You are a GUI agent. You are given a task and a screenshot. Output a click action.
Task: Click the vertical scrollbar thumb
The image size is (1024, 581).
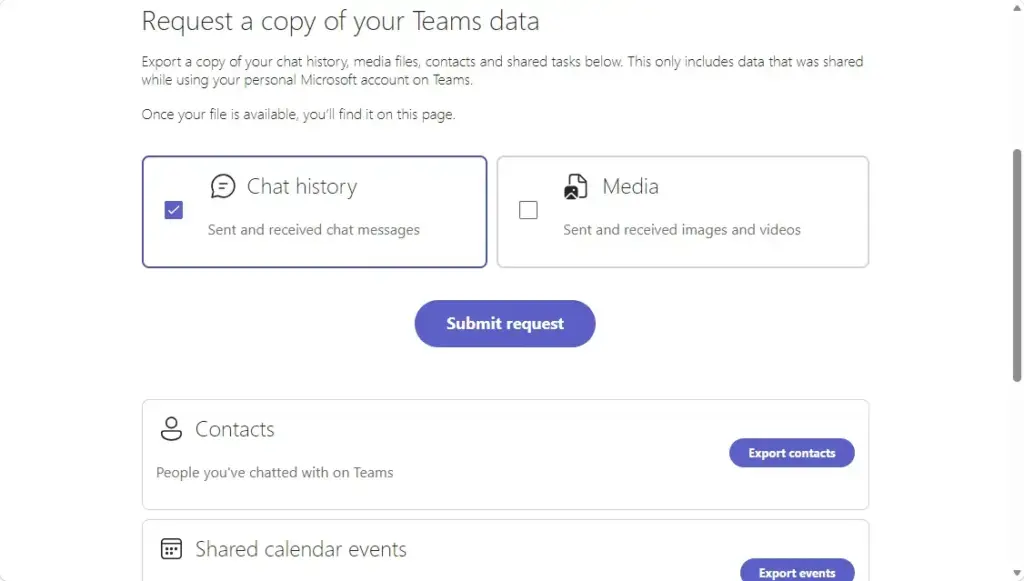tap(1017, 265)
